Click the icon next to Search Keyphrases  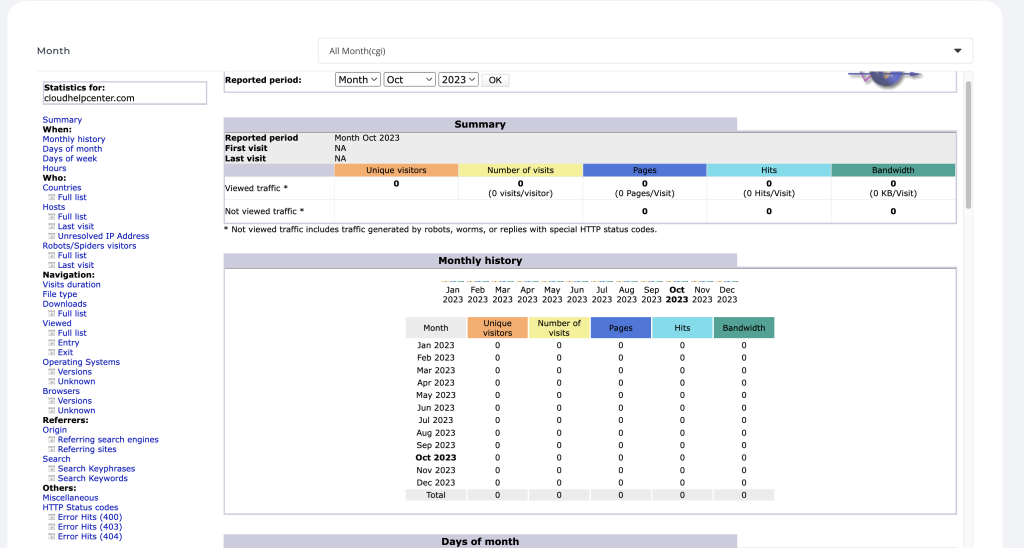coord(51,469)
